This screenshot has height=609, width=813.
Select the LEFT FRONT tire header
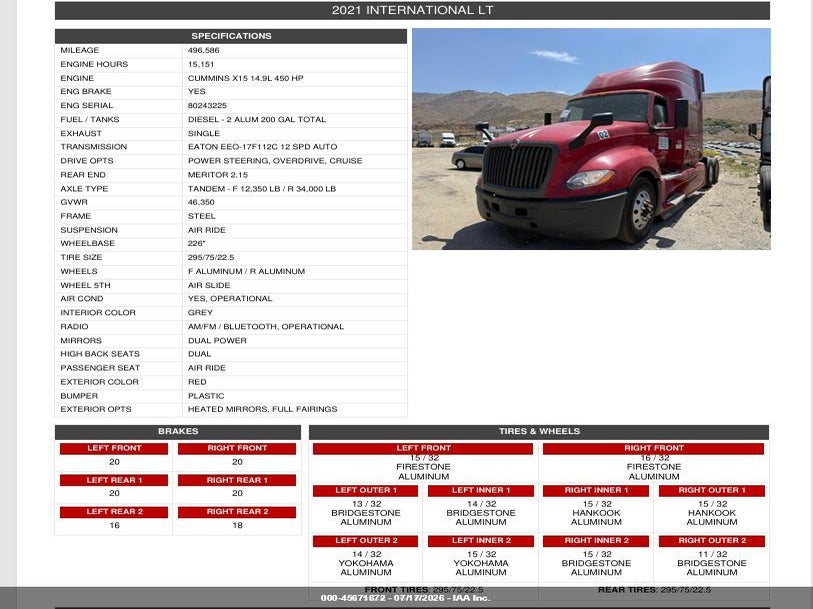[x=423, y=448]
